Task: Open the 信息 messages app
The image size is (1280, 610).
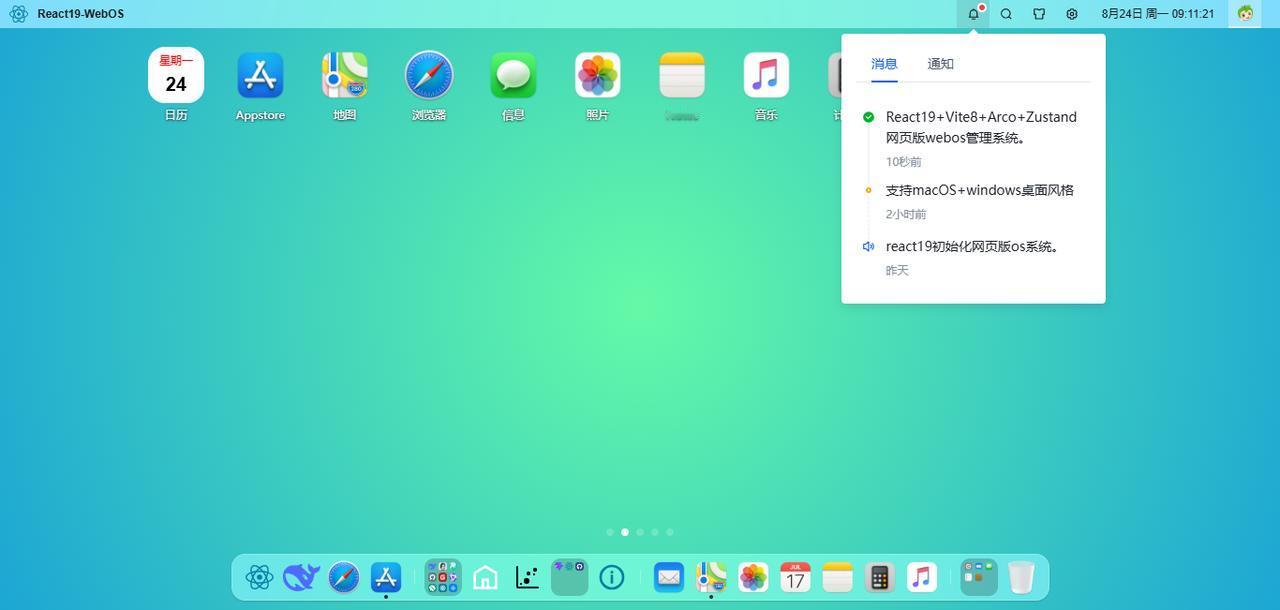Action: 513,76
